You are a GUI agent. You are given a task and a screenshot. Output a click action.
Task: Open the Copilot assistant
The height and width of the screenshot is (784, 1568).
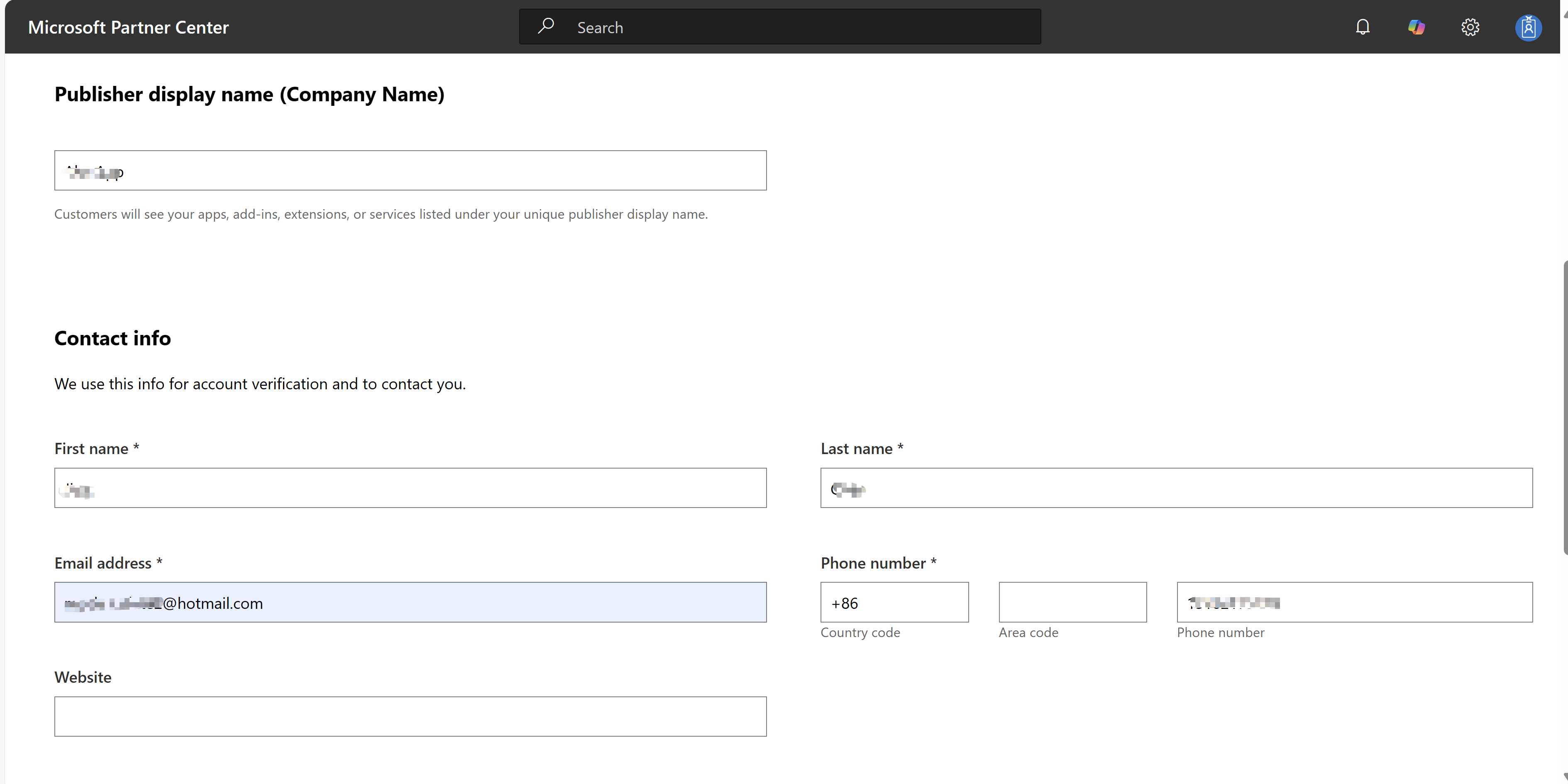pyautogui.click(x=1417, y=27)
